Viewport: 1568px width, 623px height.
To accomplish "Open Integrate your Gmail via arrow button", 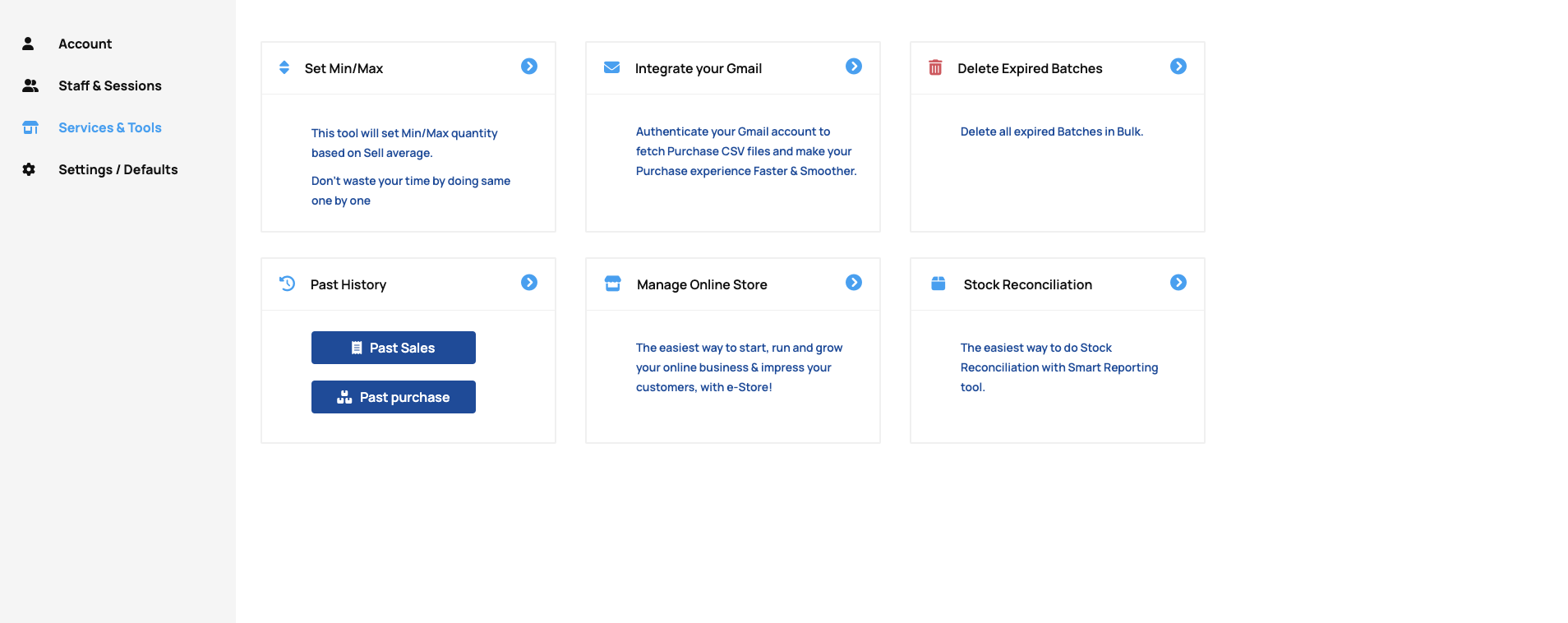I will click(854, 67).
